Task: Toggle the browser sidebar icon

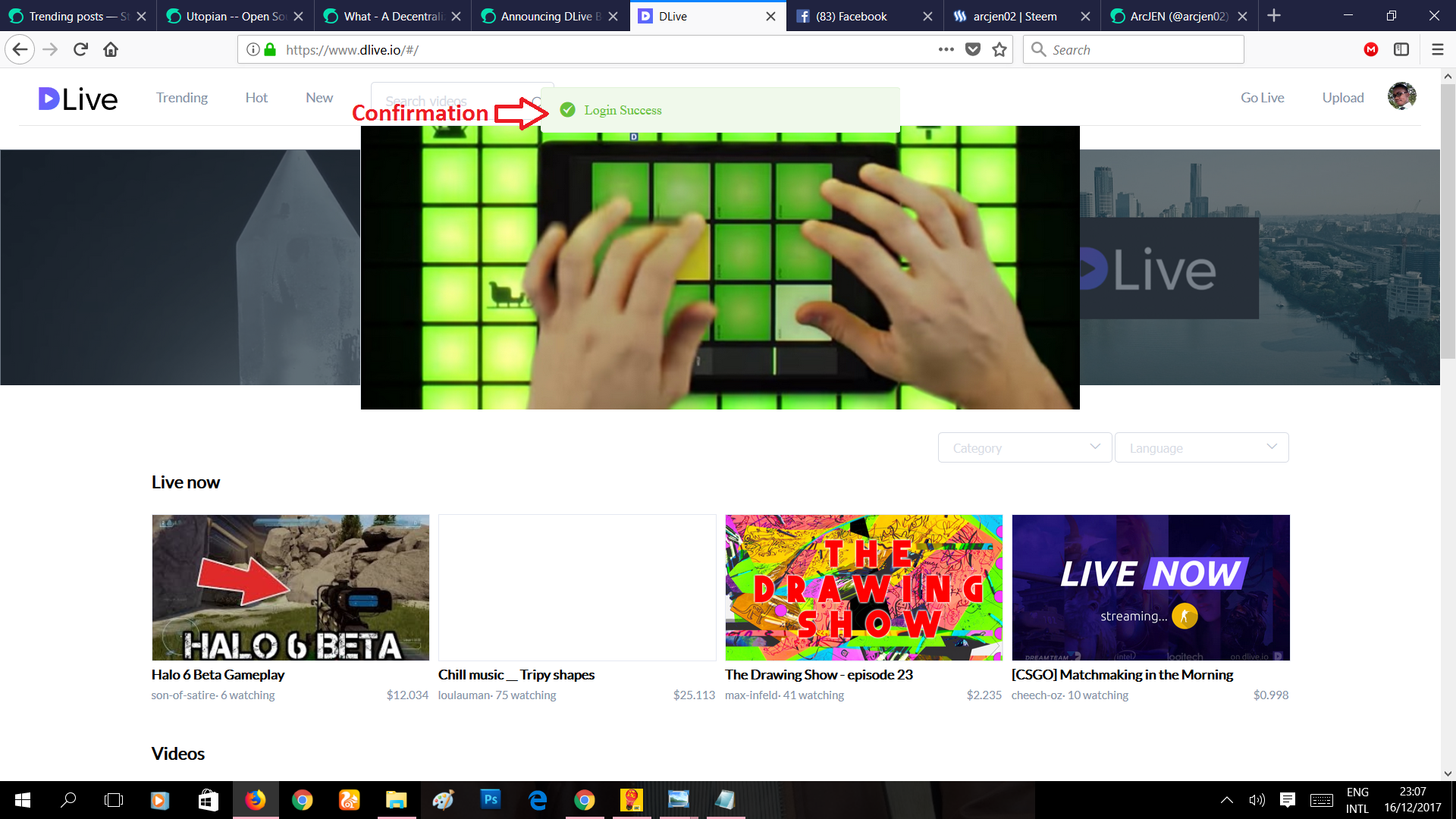Action: tap(1401, 50)
